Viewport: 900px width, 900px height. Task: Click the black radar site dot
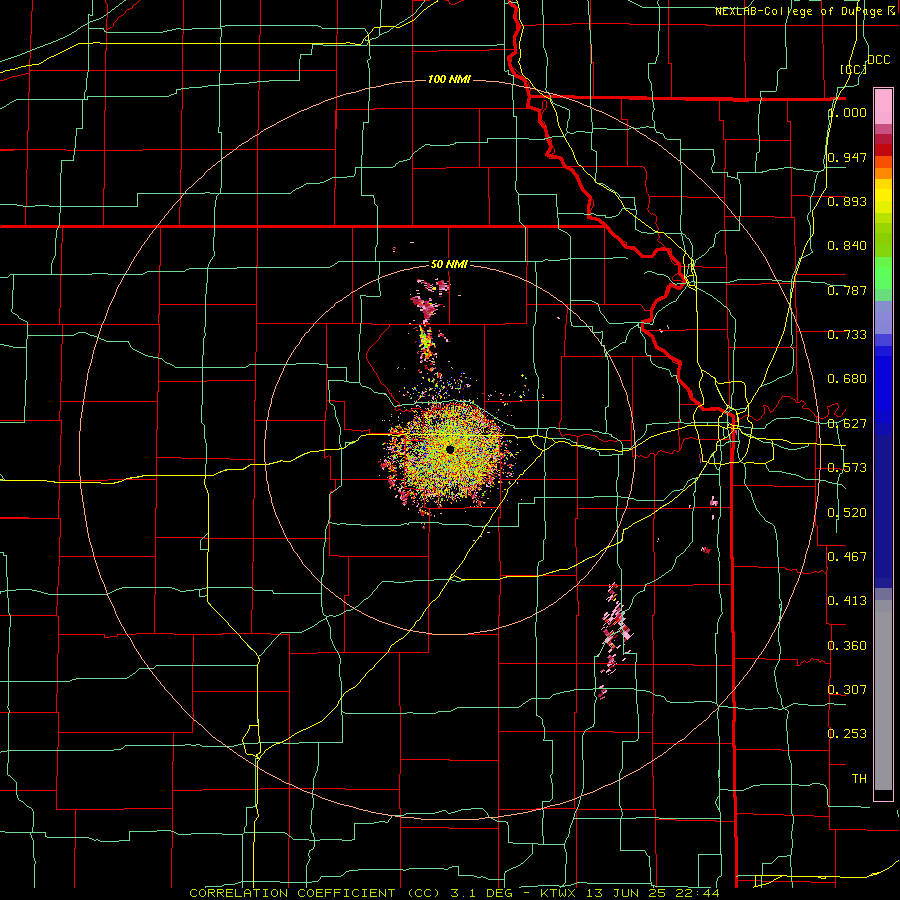click(450, 449)
